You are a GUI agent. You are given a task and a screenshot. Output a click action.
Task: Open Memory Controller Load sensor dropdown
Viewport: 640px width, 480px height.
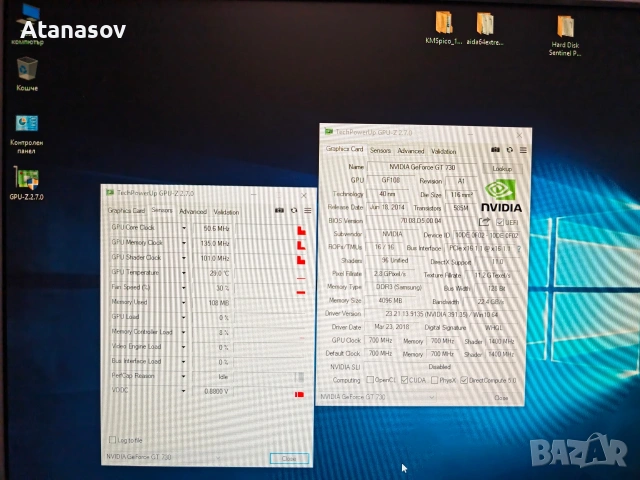(184, 332)
